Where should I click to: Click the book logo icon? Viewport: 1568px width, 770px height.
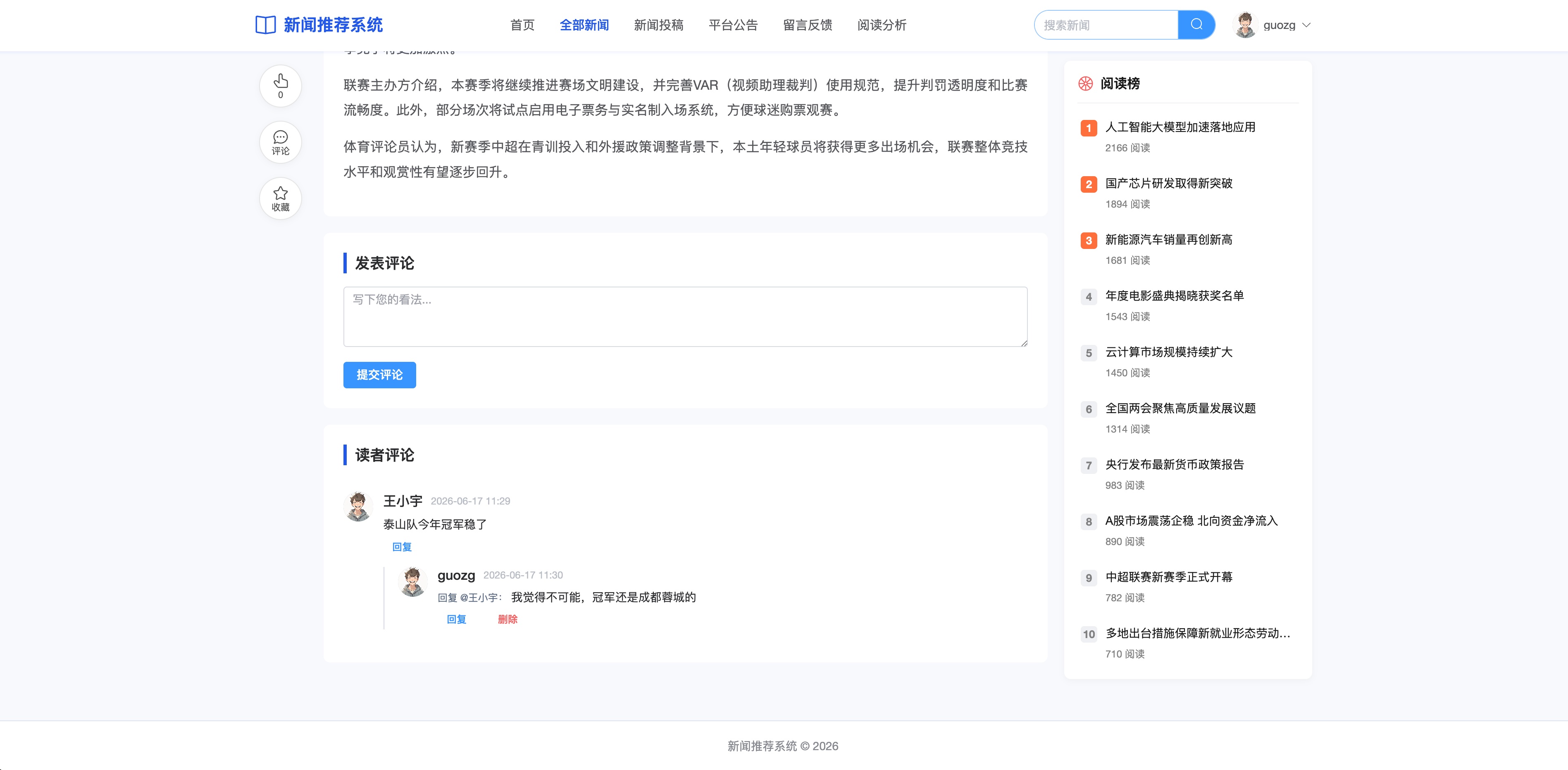pos(265,25)
